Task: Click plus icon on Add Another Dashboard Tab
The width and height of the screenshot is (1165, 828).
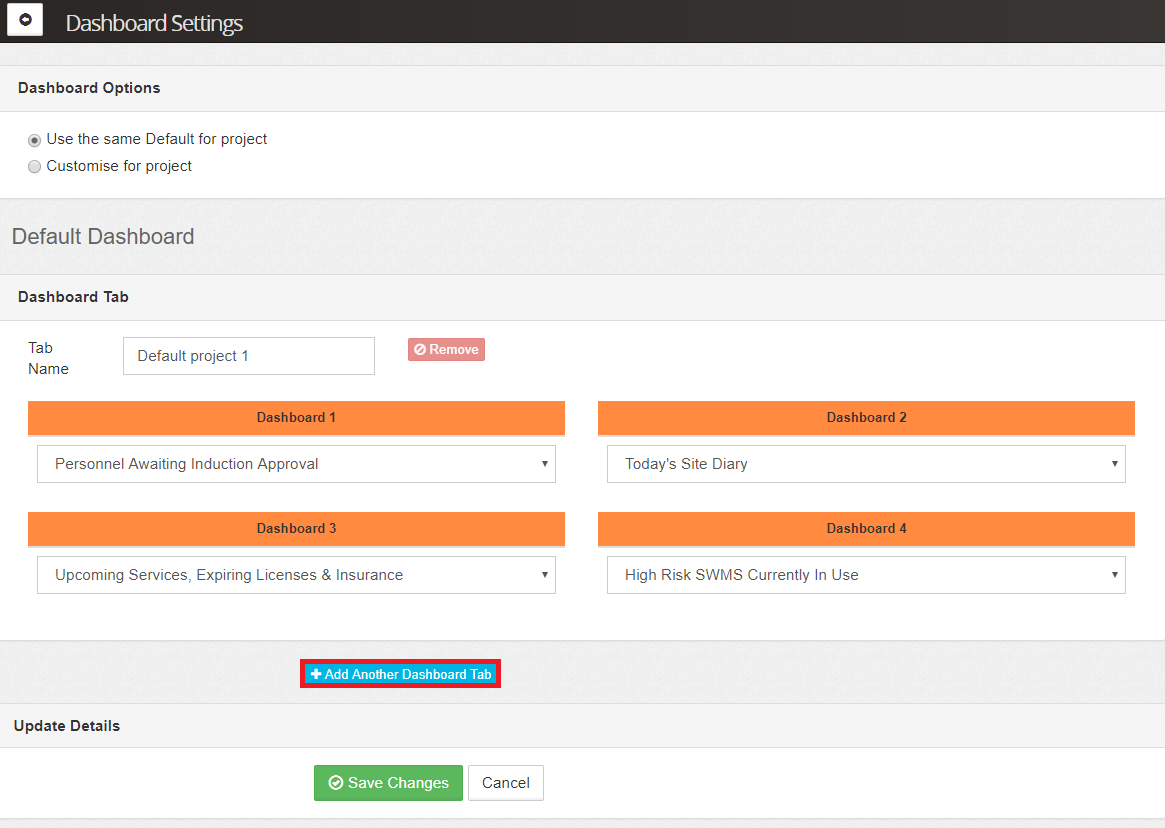Action: pyautogui.click(x=316, y=675)
